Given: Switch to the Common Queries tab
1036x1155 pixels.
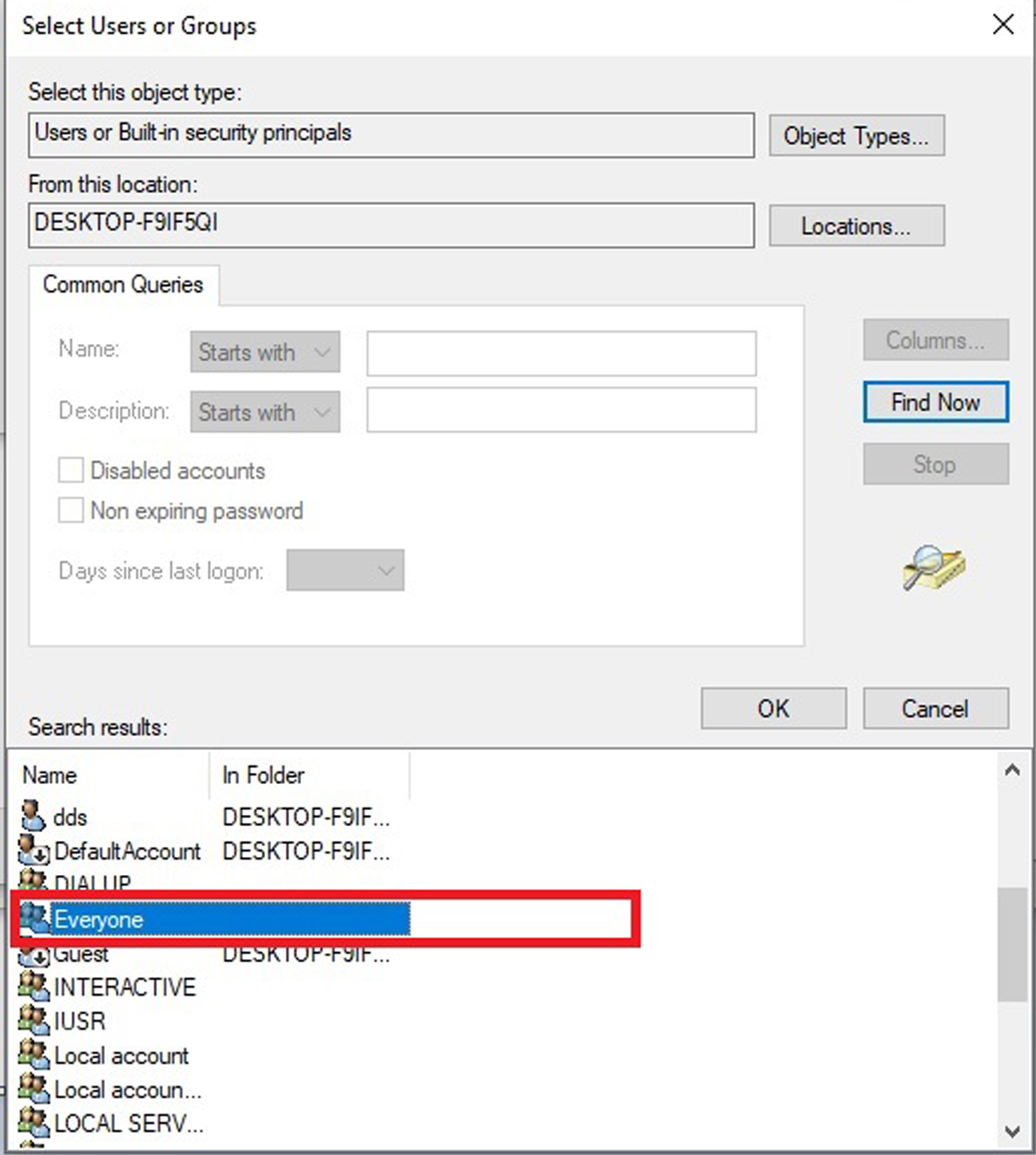Looking at the screenshot, I should (123, 285).
